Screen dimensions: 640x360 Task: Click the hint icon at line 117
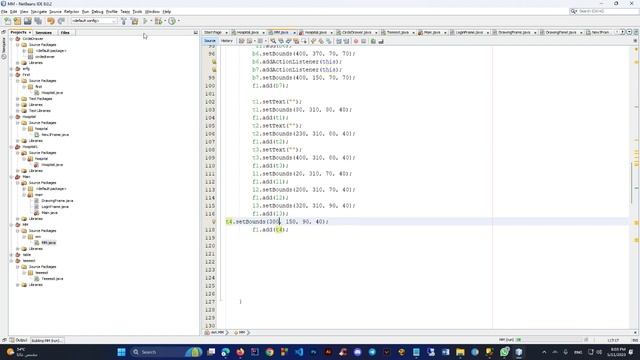(213, 222)
